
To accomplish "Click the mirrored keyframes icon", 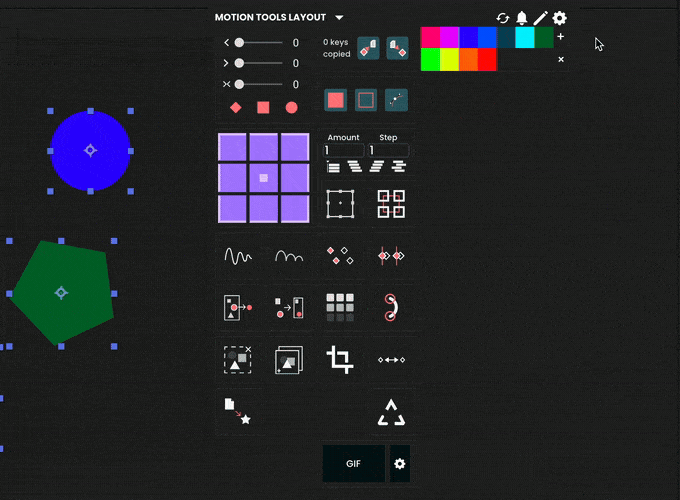I will (x=391, y=256).
